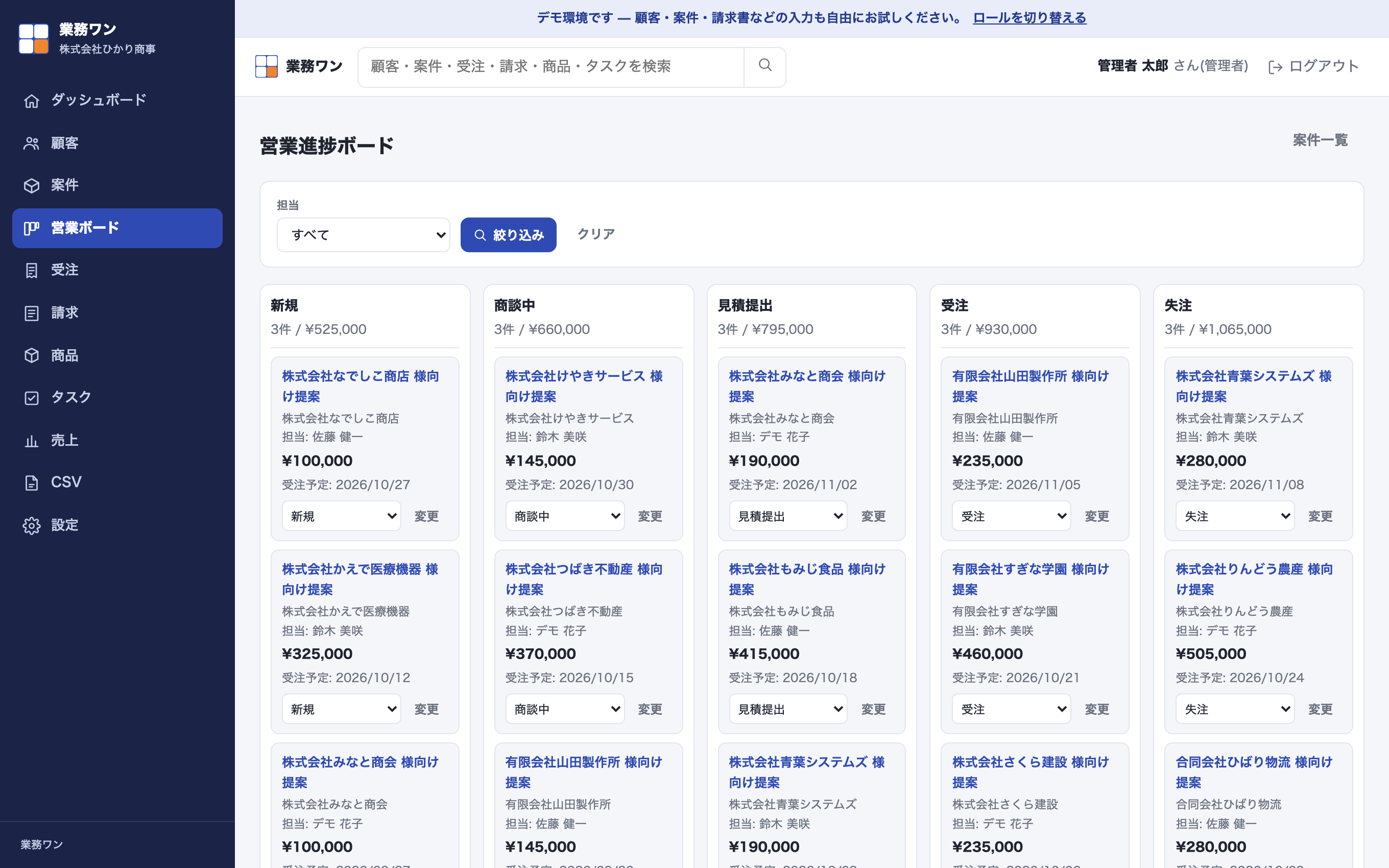1389x868 pixels.
Task: Open status dropdown on かえで医療機器 card
Action: tap(342, 709)
